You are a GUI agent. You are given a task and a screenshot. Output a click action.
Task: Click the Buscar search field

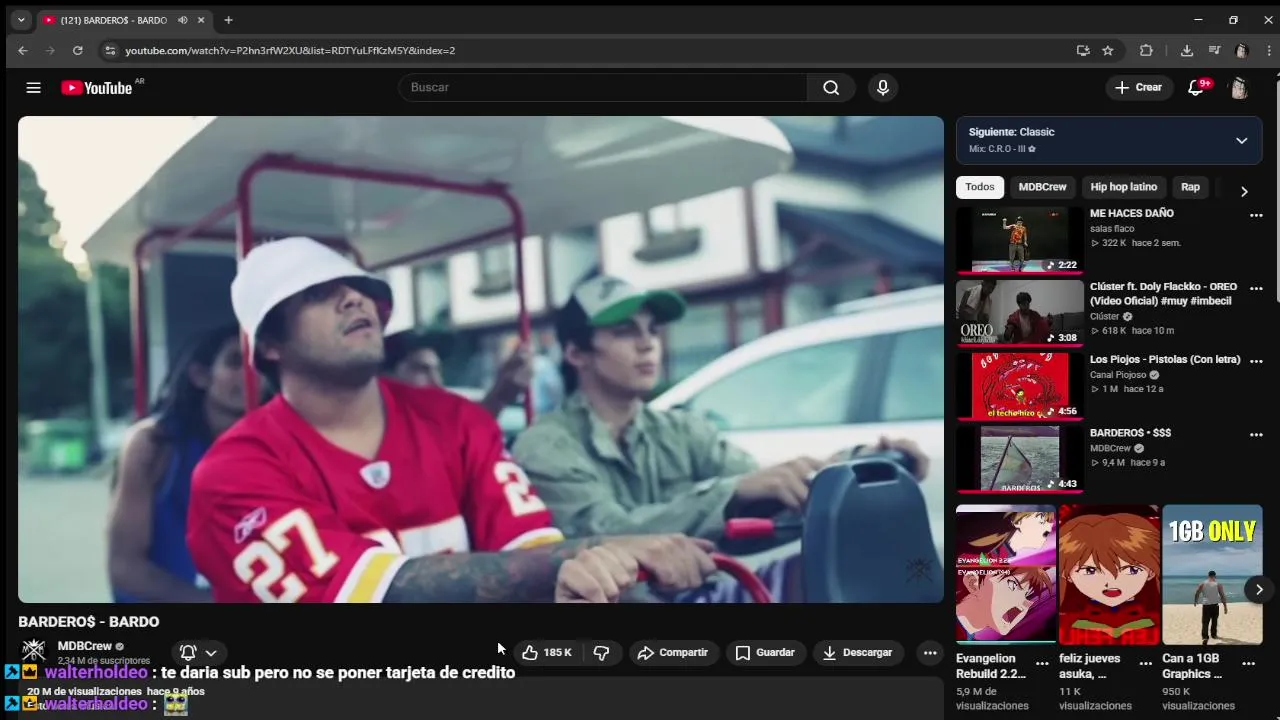coord(603,88)
